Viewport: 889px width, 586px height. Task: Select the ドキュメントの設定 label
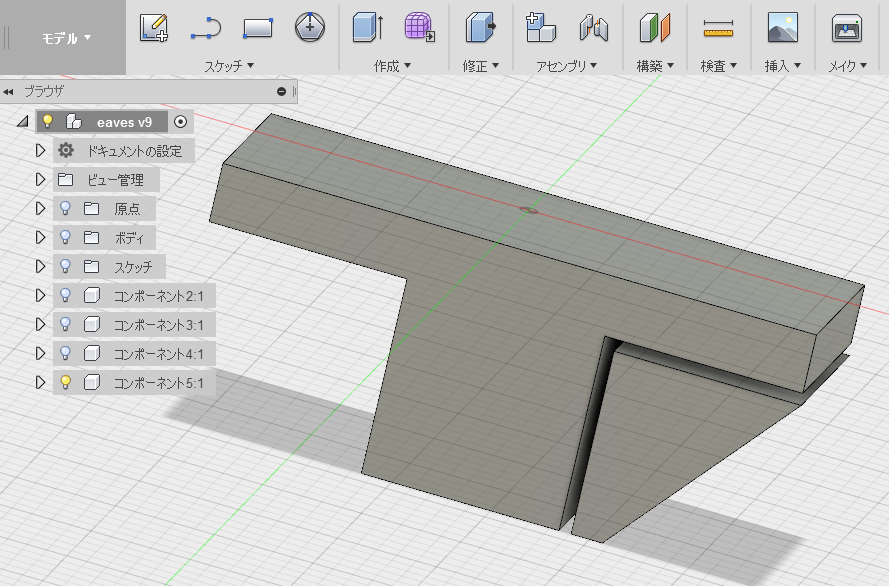134,151
